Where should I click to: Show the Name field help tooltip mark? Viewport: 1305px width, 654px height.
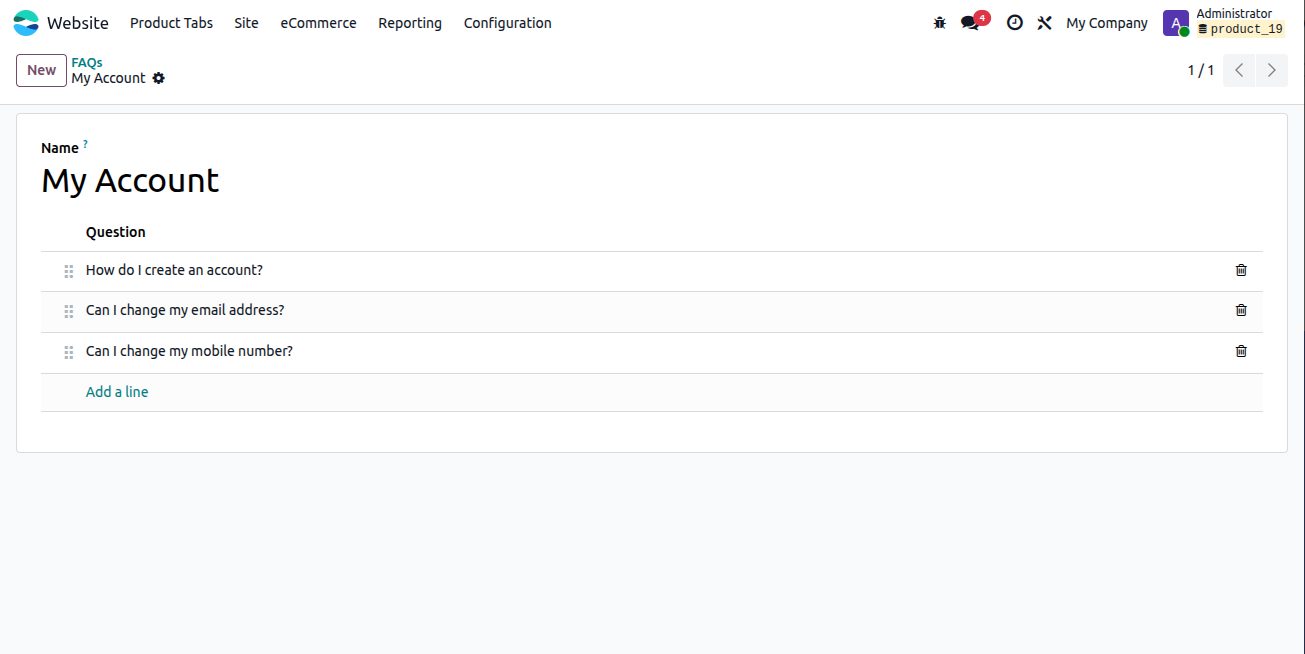(x=86, y=144)
